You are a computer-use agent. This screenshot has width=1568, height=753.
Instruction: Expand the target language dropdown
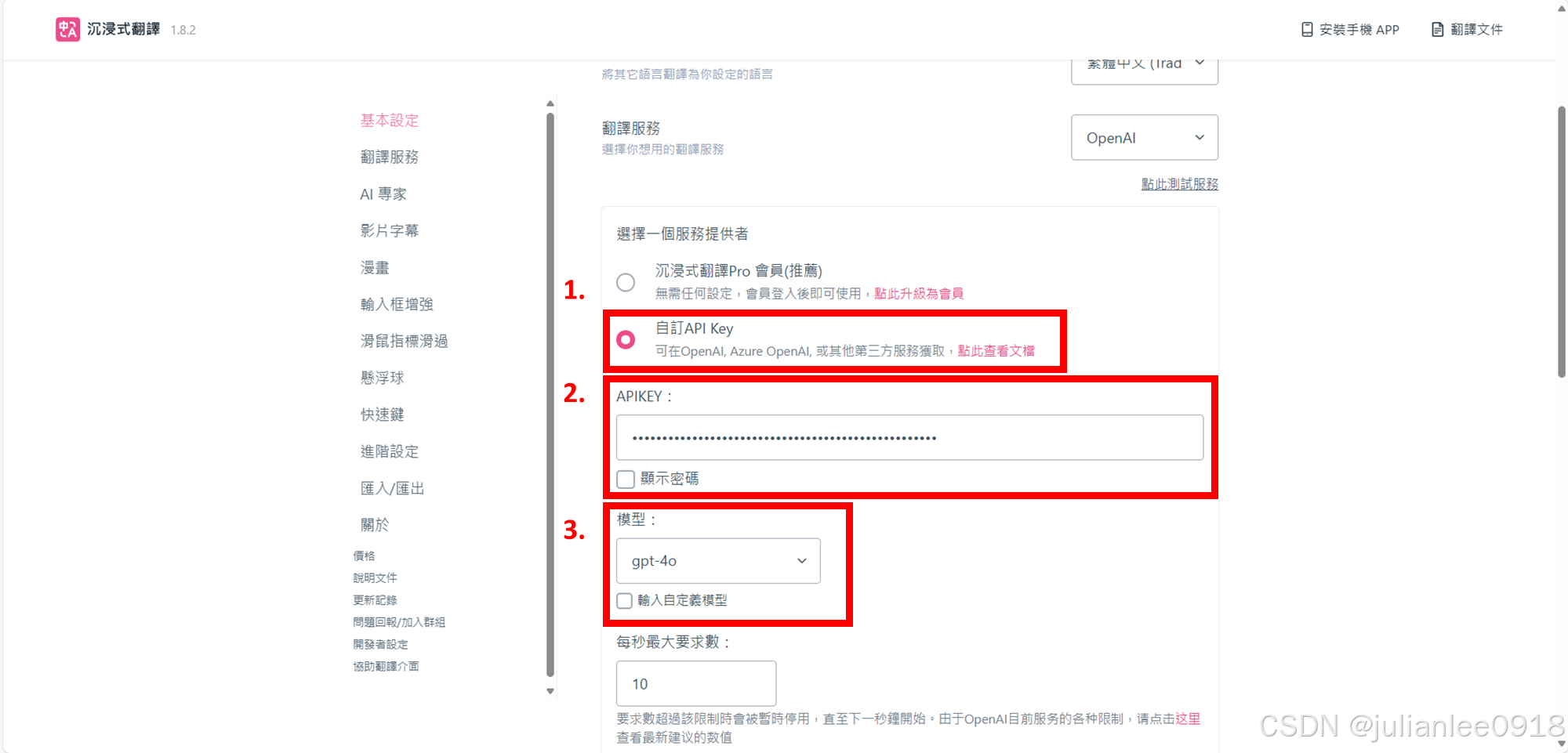click(x=1145, y=68)
